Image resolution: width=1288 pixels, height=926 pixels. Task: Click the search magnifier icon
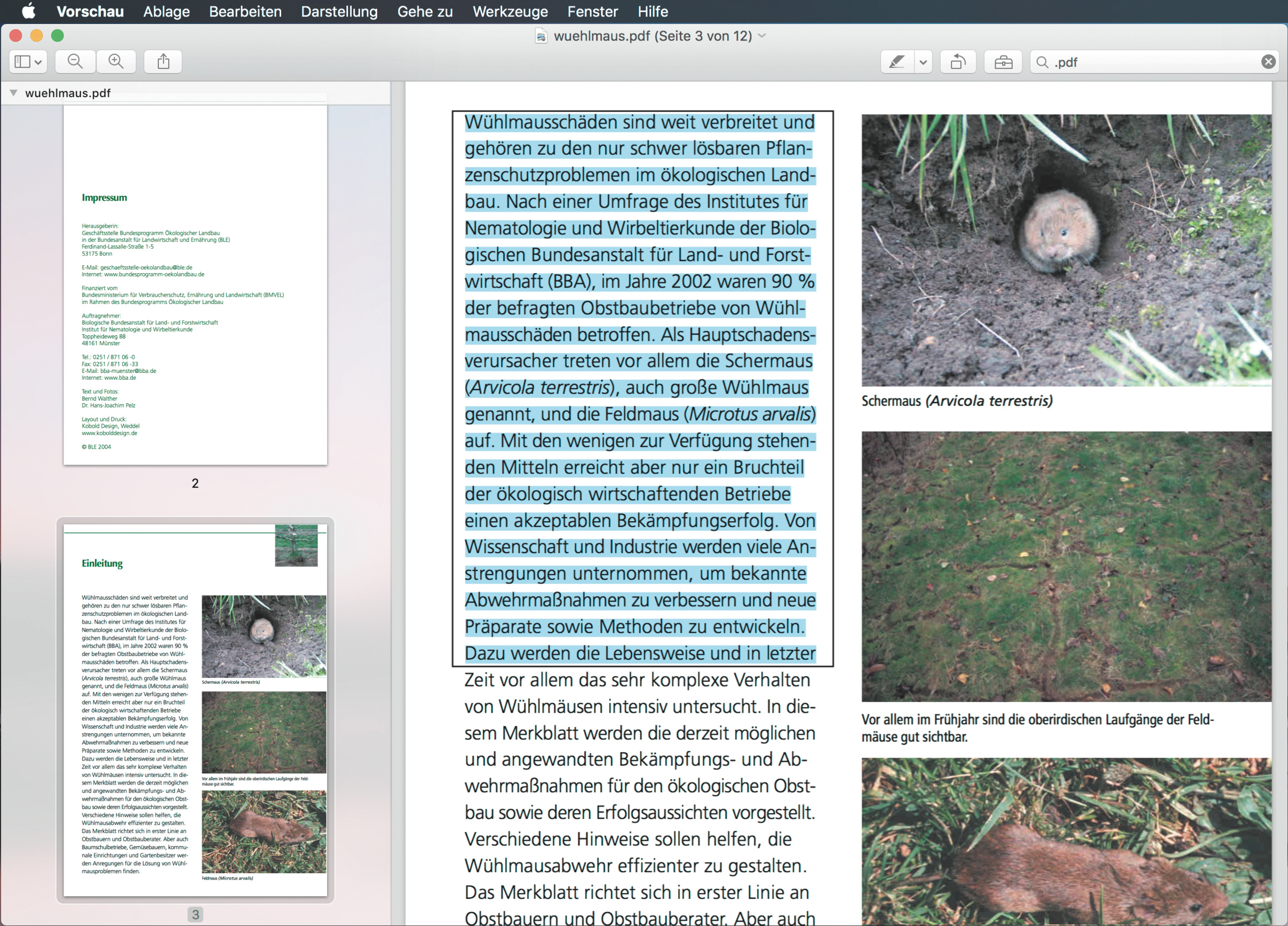pyautogui.click(x=1042, y=62)
